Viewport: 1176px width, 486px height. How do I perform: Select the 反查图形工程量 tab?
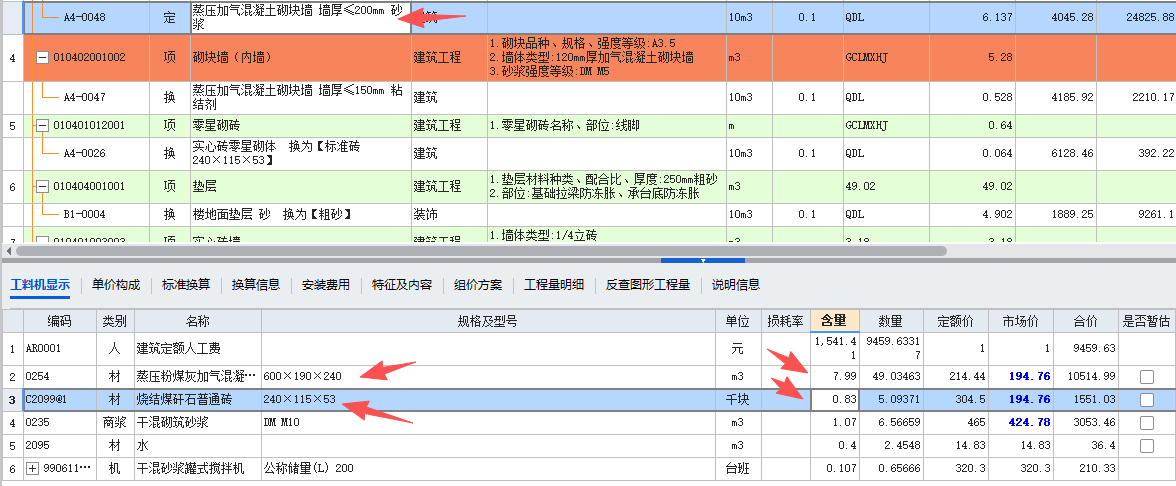pos(648,285)
